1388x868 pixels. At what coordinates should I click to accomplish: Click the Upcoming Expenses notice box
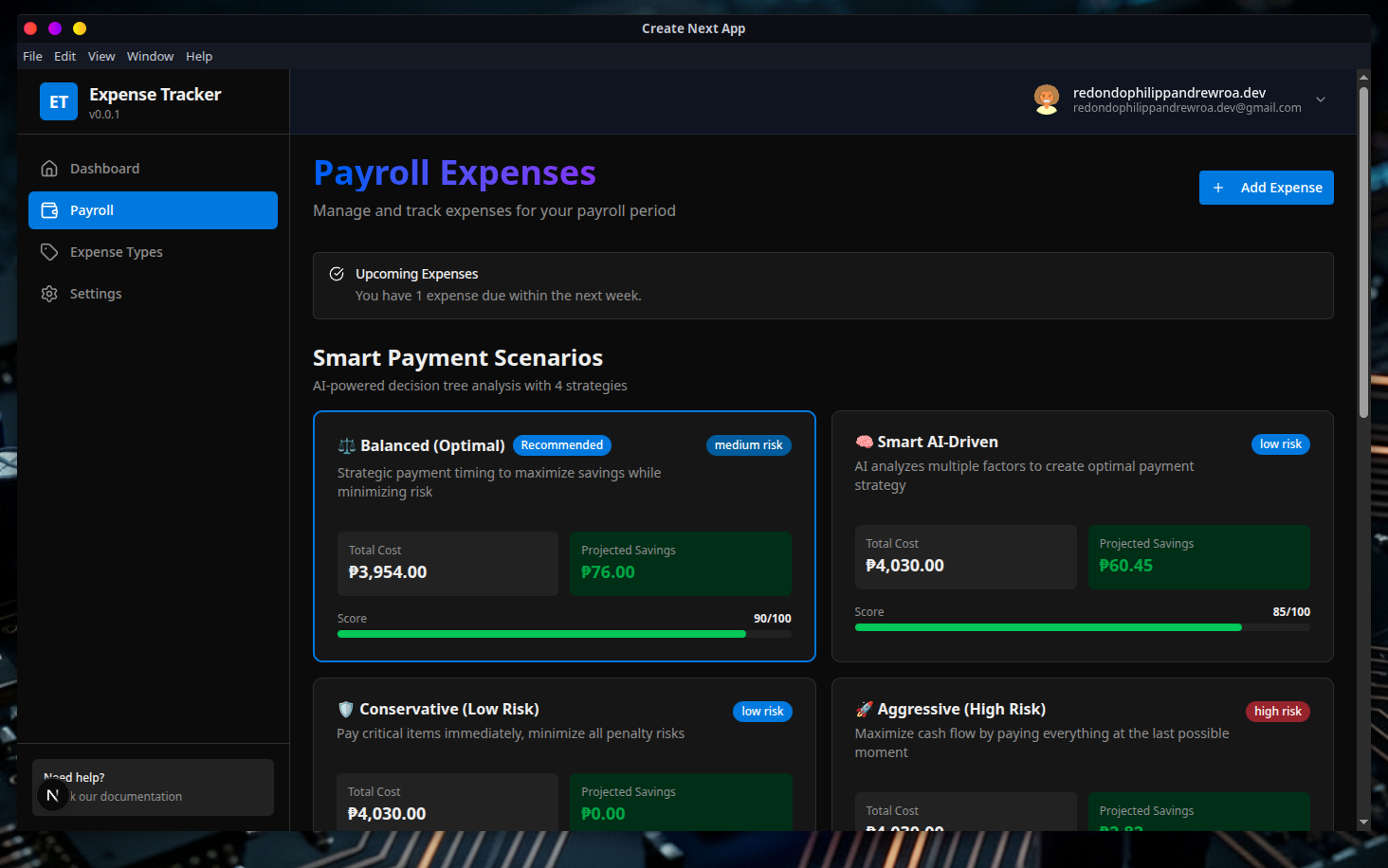[823, 285]
